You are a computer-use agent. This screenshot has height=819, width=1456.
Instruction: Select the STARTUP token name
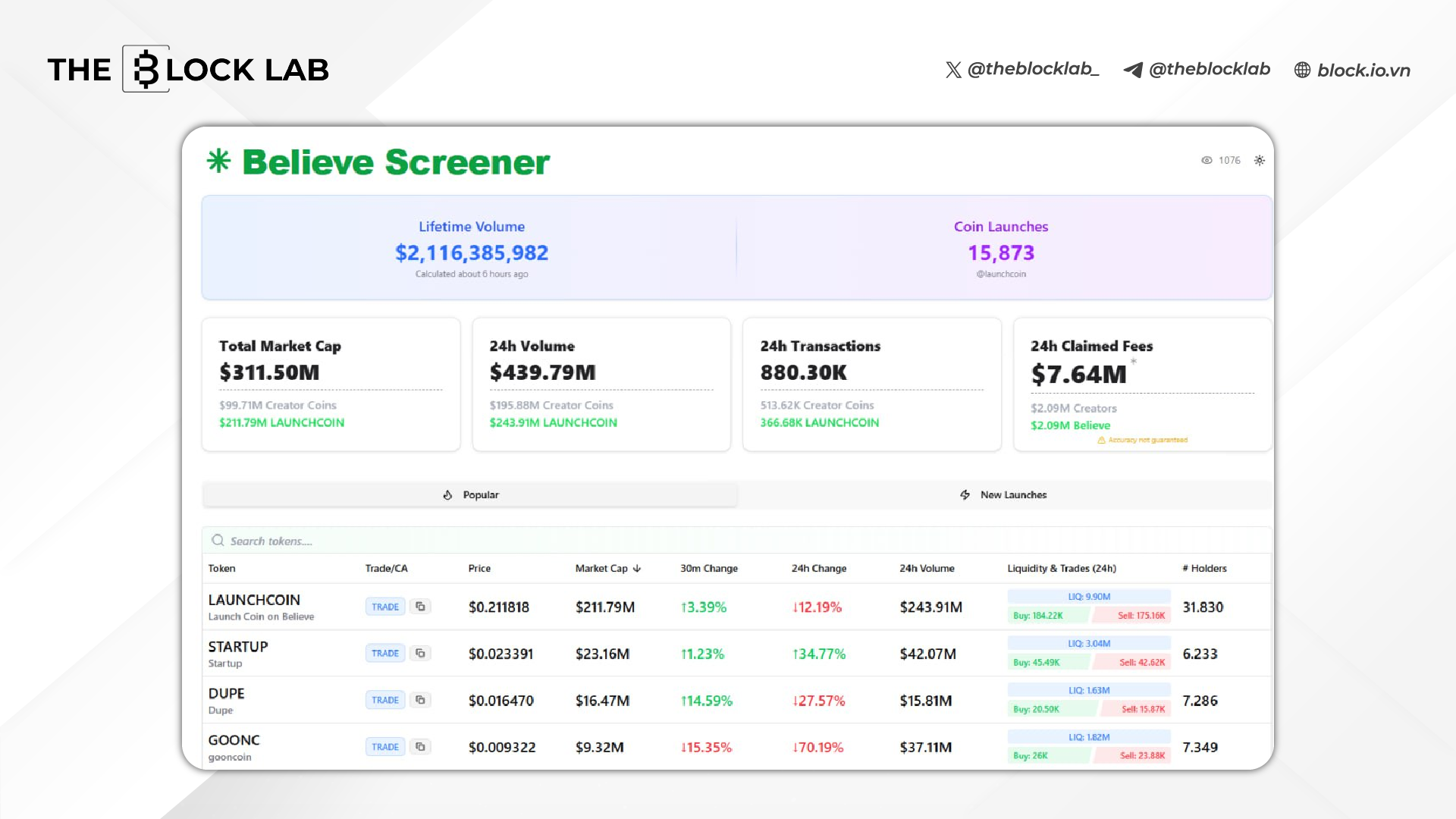[x=238, y=646]
